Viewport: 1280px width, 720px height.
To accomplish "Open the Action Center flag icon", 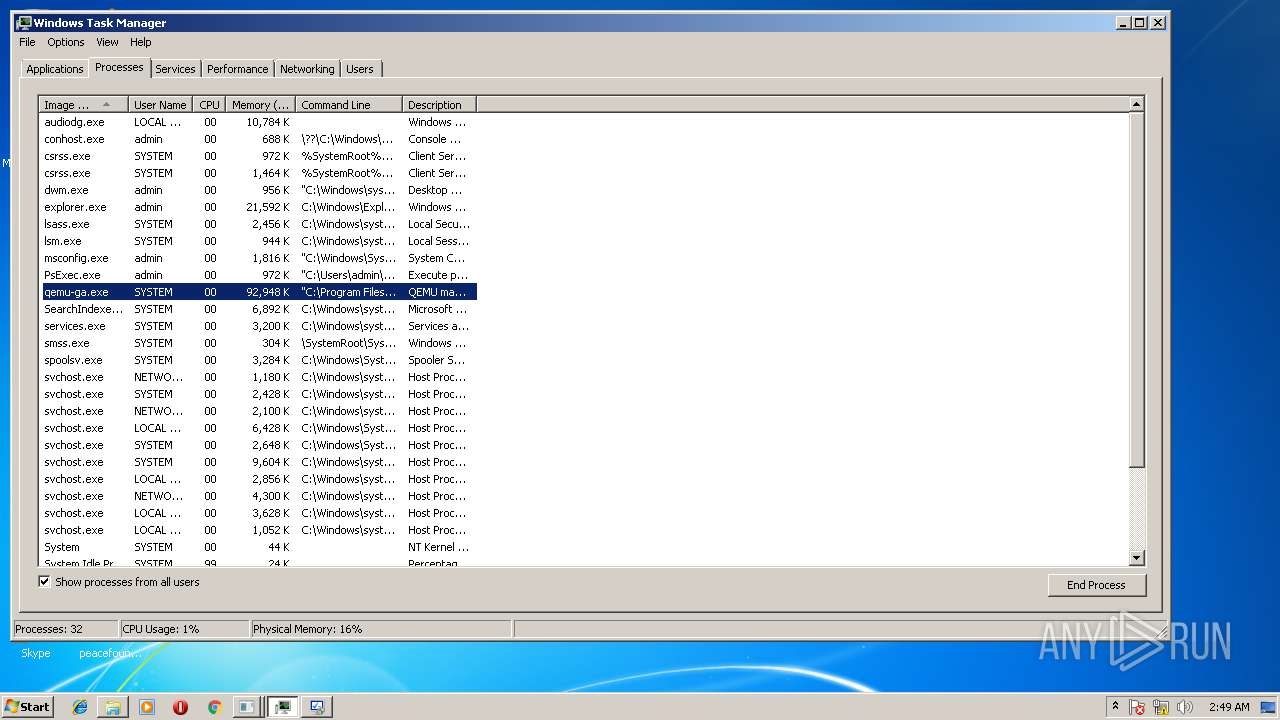I will [x=1137, y=707].
